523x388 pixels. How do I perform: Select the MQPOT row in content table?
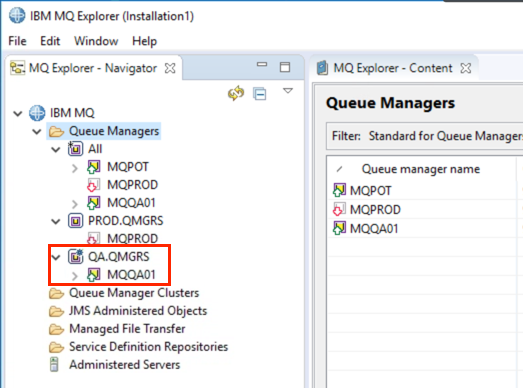coord(422,190)
